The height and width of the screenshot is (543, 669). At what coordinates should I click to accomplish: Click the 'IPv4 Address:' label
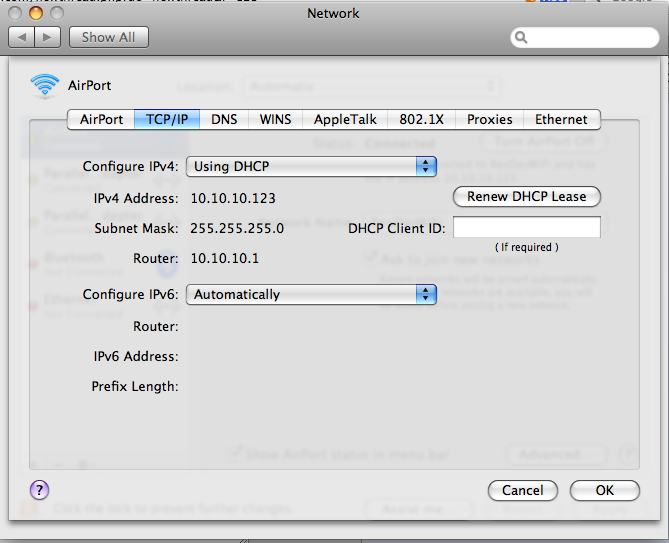[x=136, y=198]
